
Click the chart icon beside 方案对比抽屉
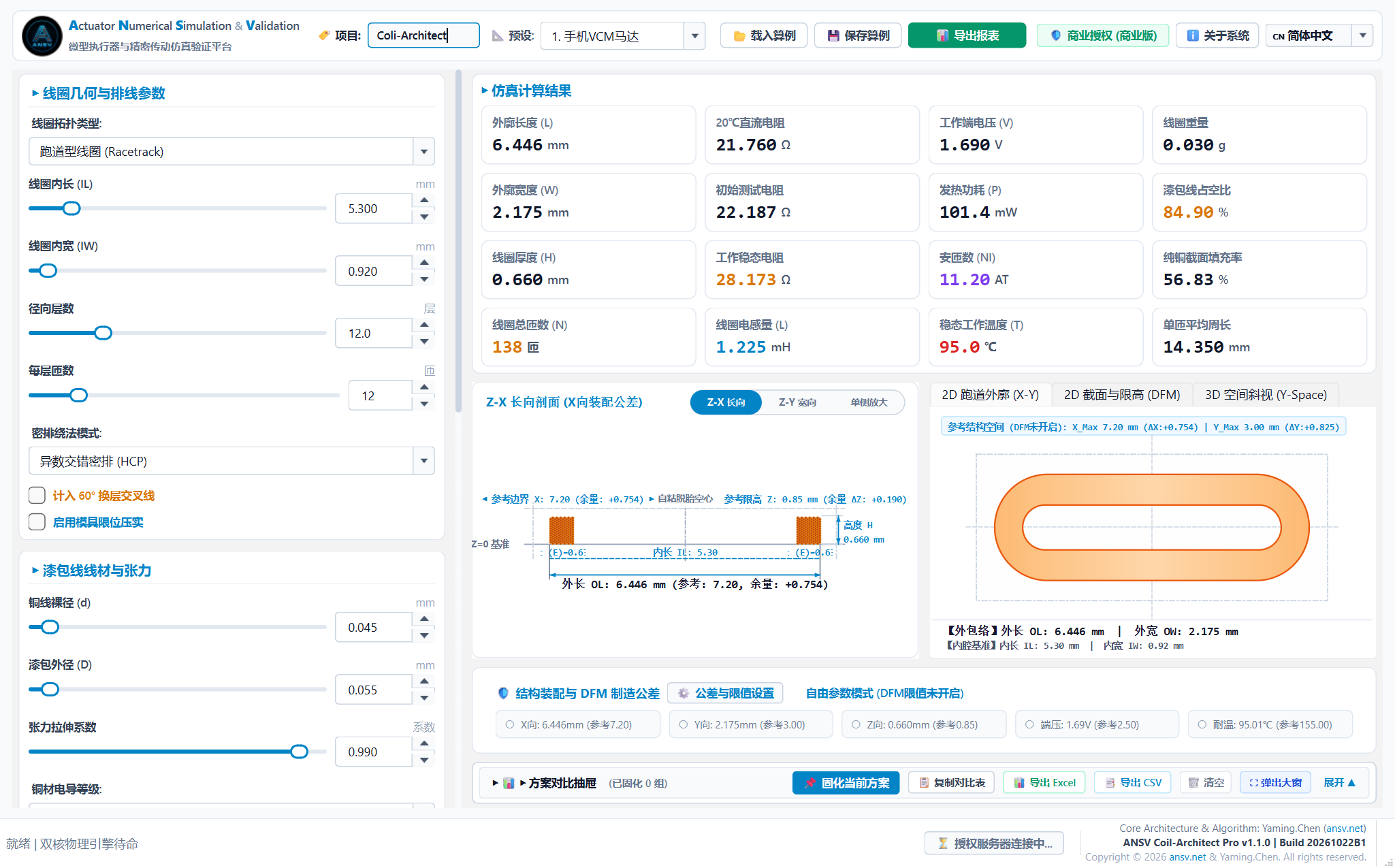click(x=509, y=783)
